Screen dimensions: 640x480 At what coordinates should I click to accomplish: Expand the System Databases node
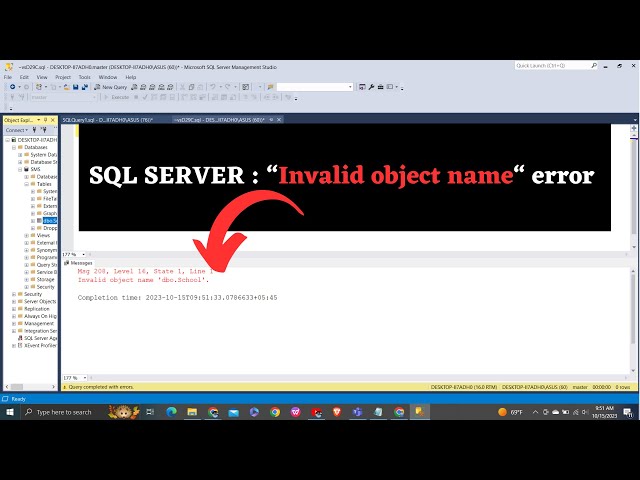point(20,155)
